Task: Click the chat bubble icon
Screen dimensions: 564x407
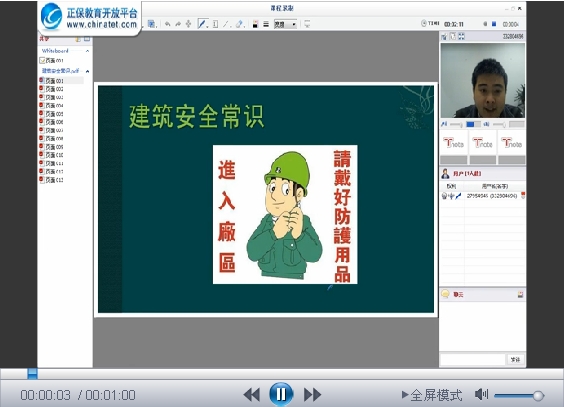Action: coord(445,294)
